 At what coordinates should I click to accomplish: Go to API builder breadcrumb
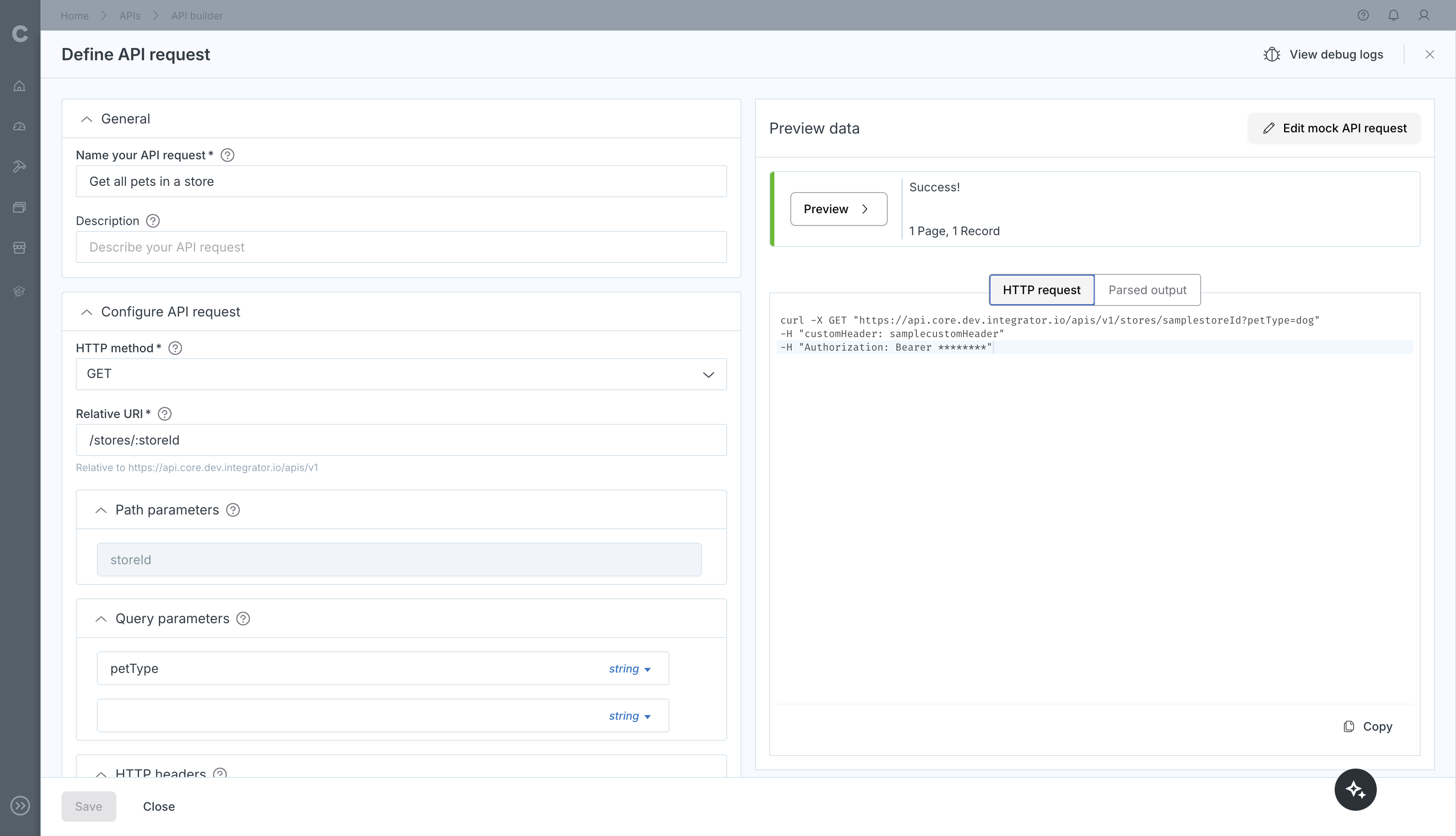coord(197,16)
